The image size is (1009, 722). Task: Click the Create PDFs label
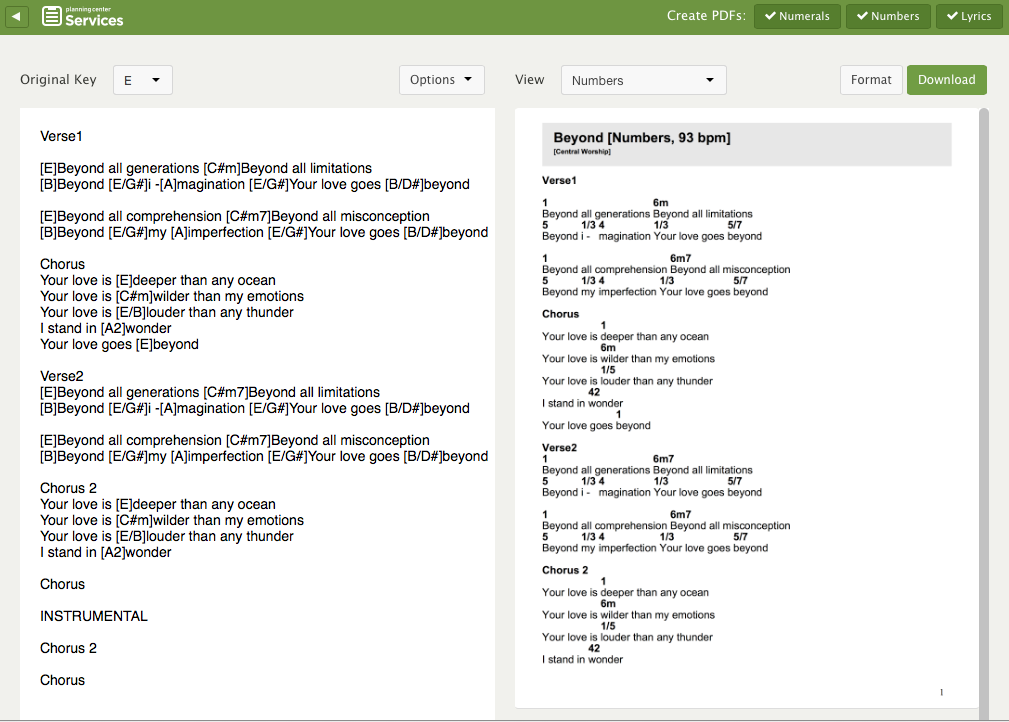pyautogui.click(x=706, y=16)
